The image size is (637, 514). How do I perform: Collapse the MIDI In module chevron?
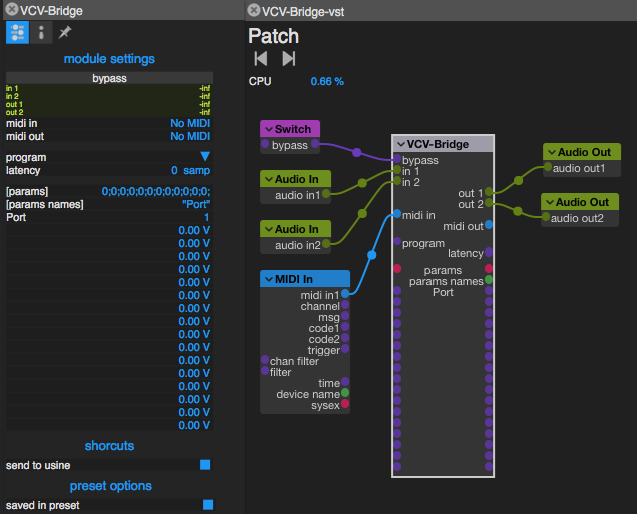[269, 279]
